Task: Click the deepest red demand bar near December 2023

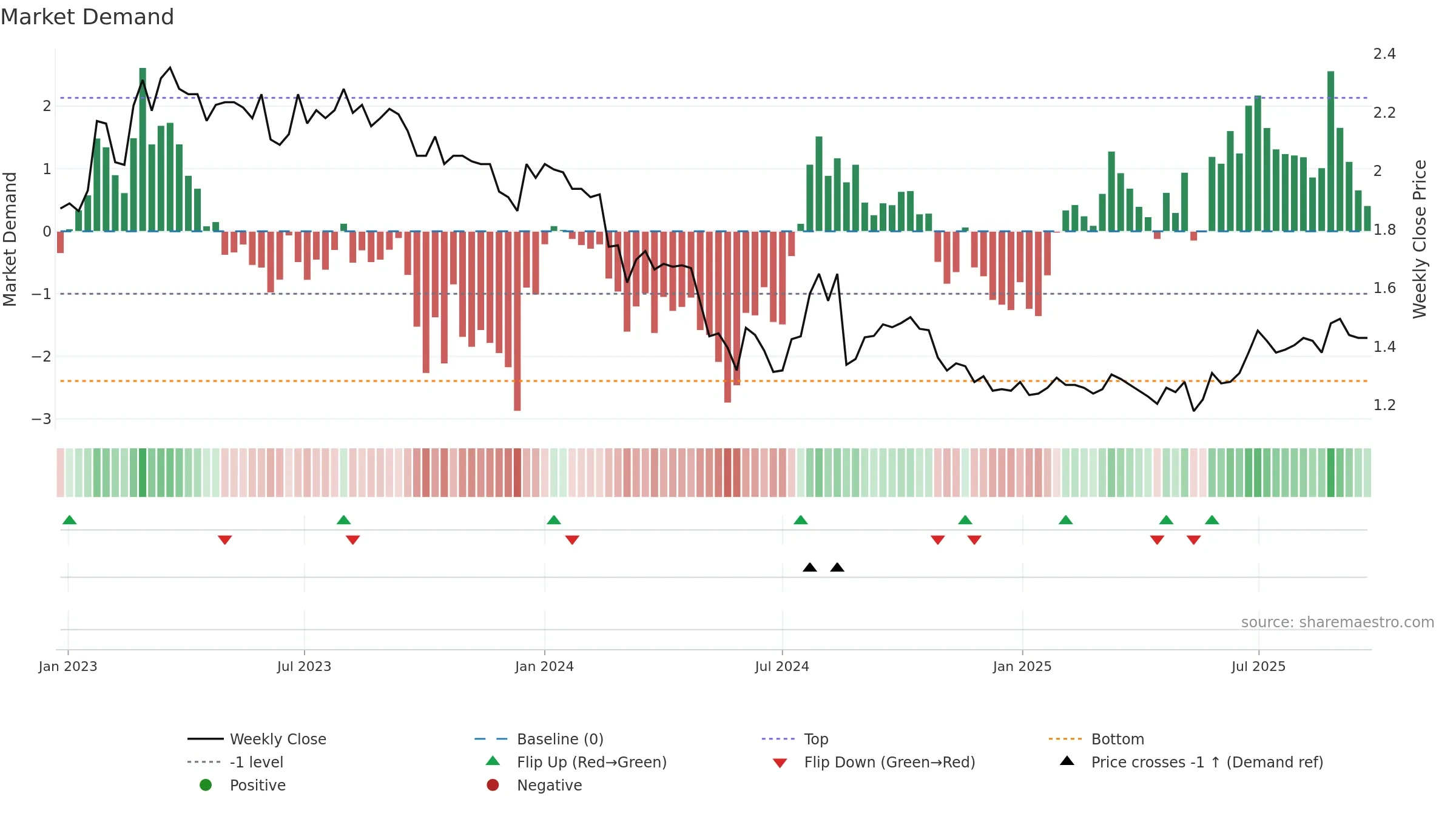Action: 517,321
